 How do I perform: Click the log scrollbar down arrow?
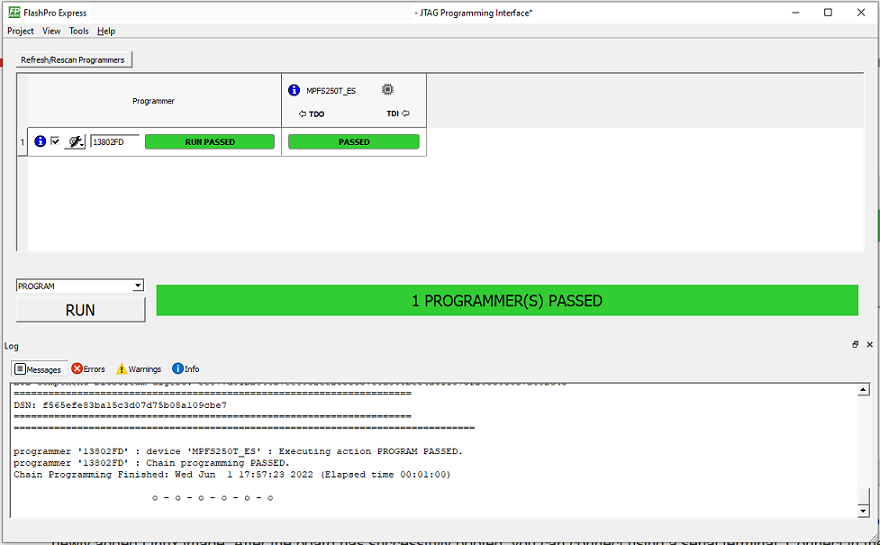tap(864, 510)
